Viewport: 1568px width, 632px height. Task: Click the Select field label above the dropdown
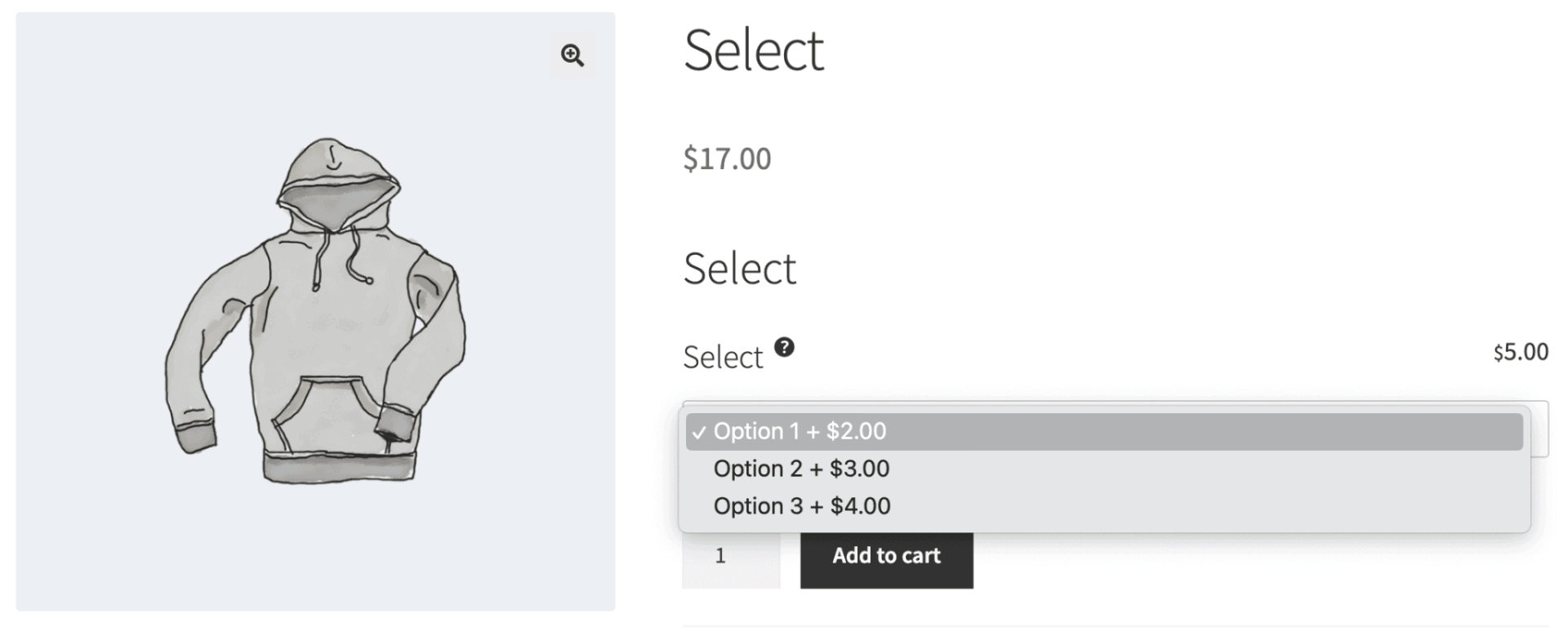[724, 357]
